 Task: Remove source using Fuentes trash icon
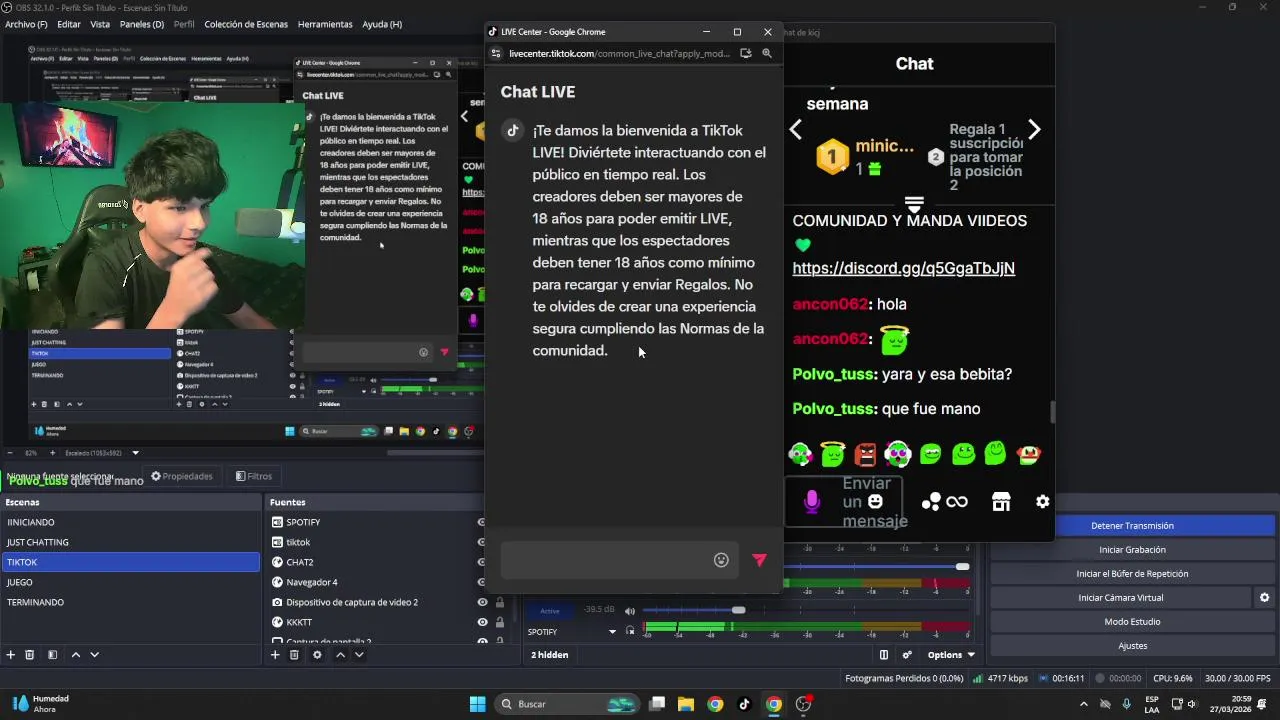(x=294, y=655)
